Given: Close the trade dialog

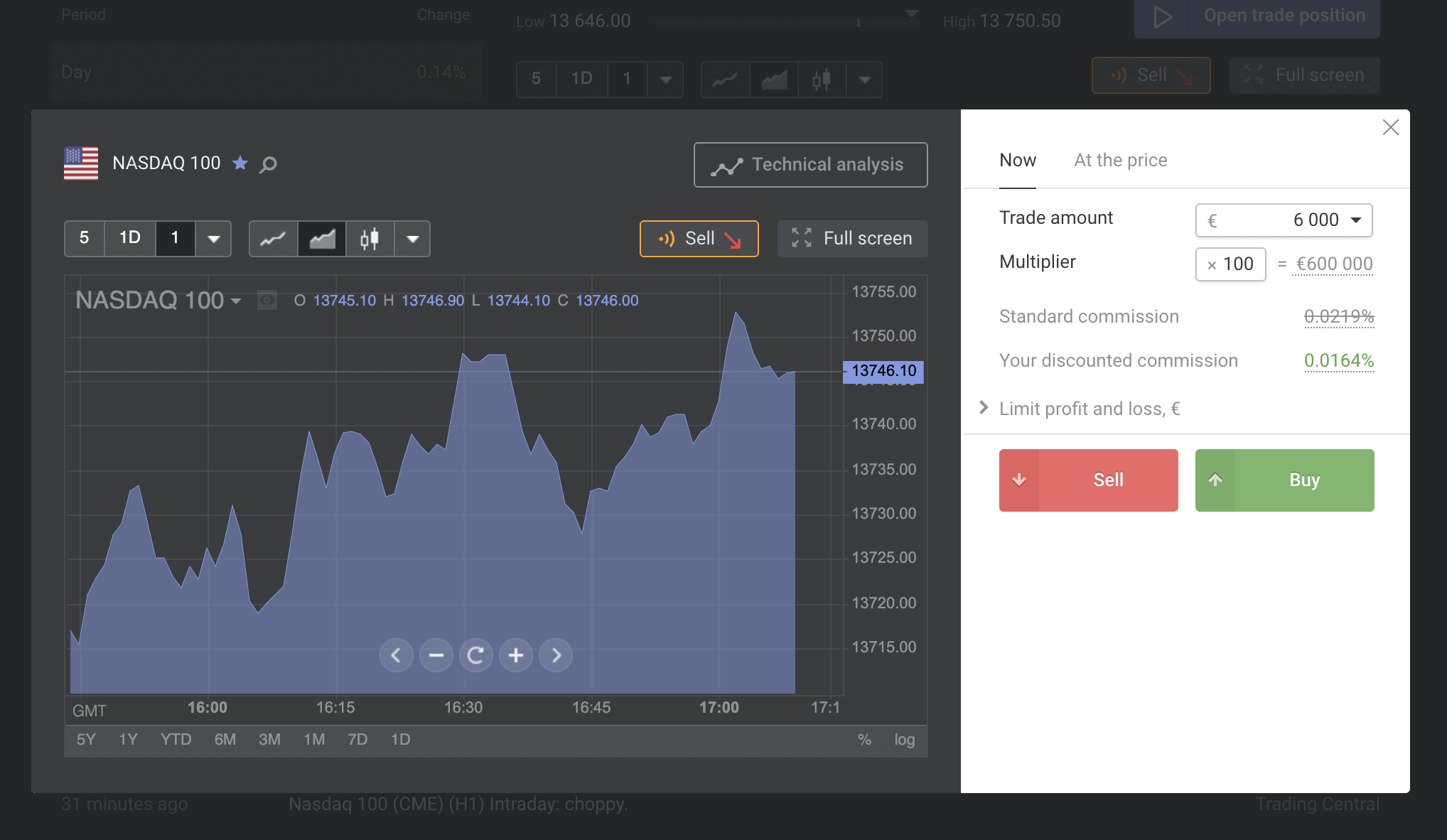Looking at the screenshot, I should tap(1391, 127).
